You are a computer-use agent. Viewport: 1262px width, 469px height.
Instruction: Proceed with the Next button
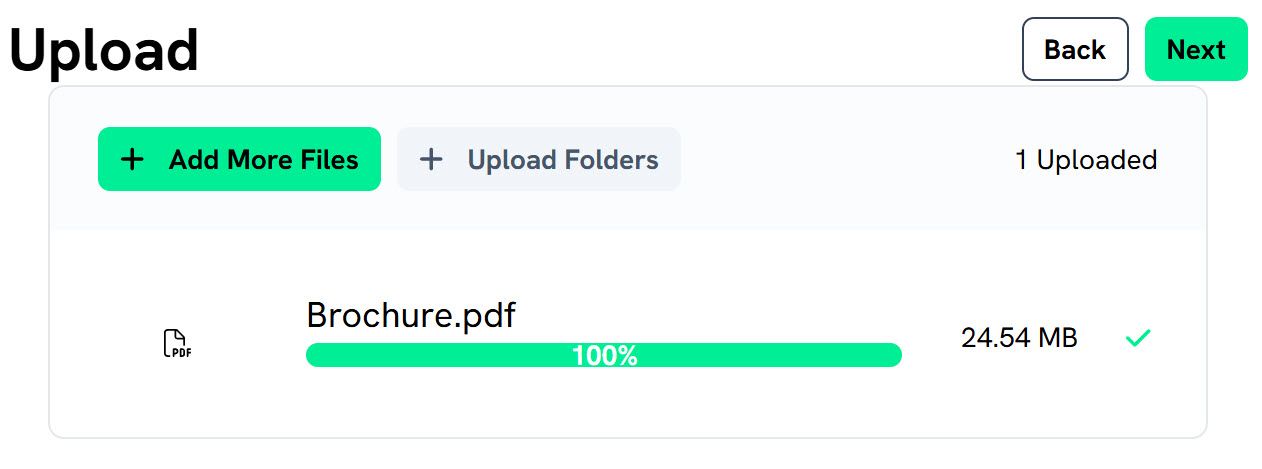[x=1195, y=49]
